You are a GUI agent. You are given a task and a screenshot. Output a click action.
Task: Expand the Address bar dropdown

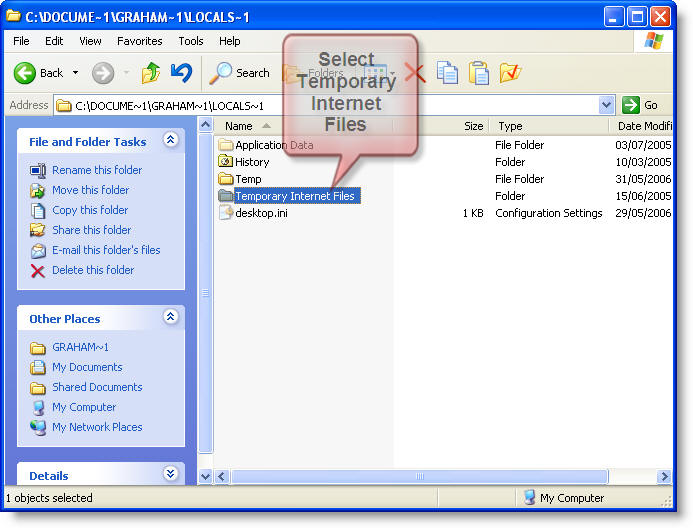click(606, 106)
